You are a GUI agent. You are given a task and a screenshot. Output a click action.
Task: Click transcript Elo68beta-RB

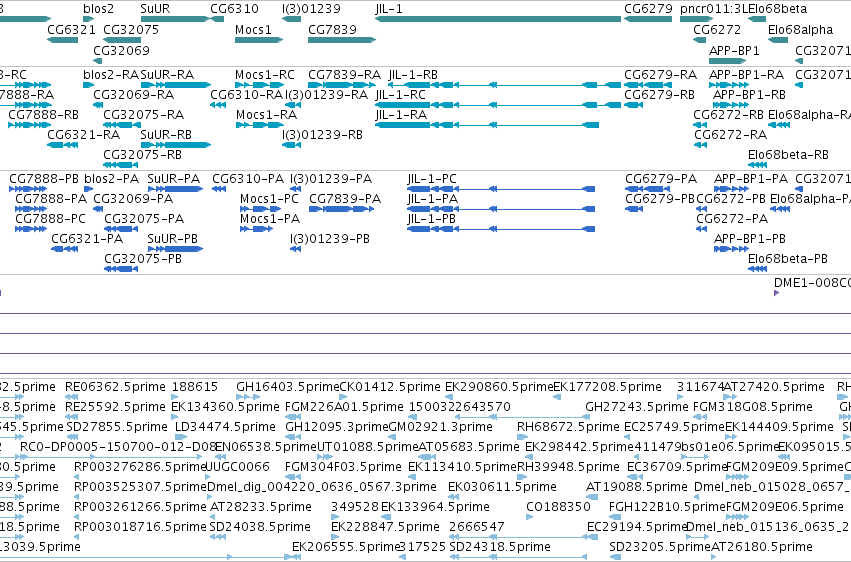point(788,155)
